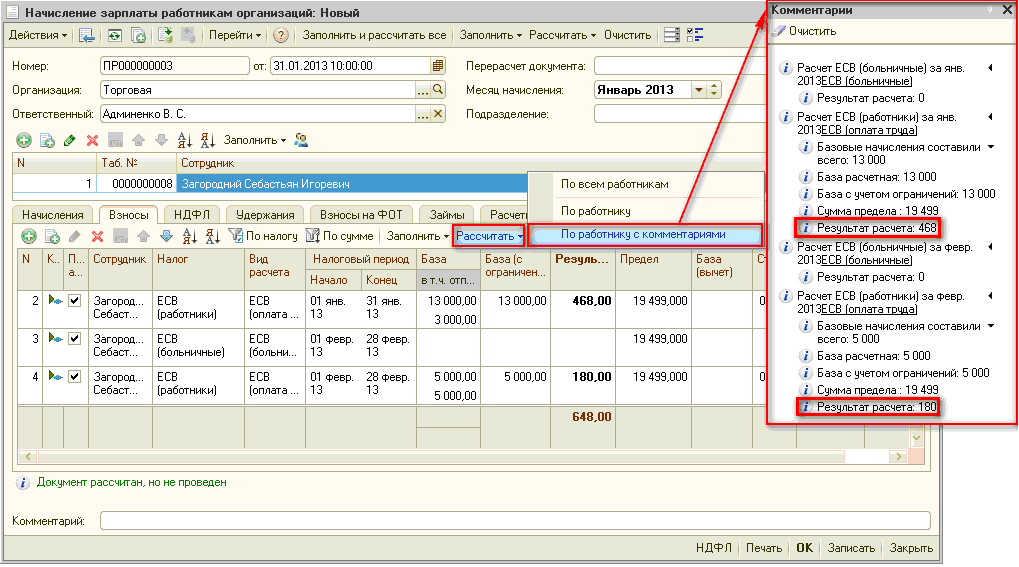
Task: Expand 'Базовые начисления составили всего: 13 000' comment
Action: [x=991, y=147]
